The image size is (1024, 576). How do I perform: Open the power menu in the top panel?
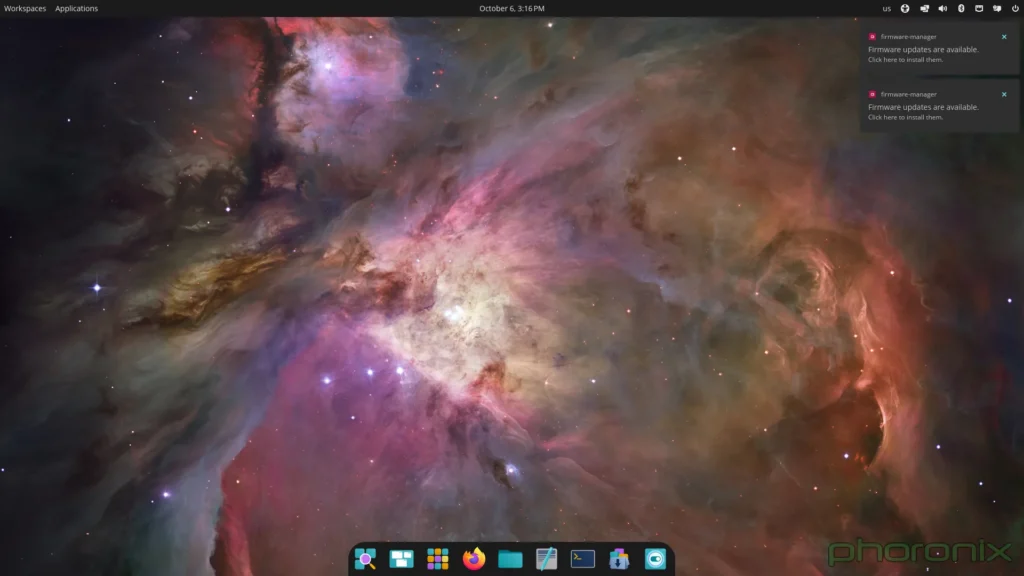1015,8
